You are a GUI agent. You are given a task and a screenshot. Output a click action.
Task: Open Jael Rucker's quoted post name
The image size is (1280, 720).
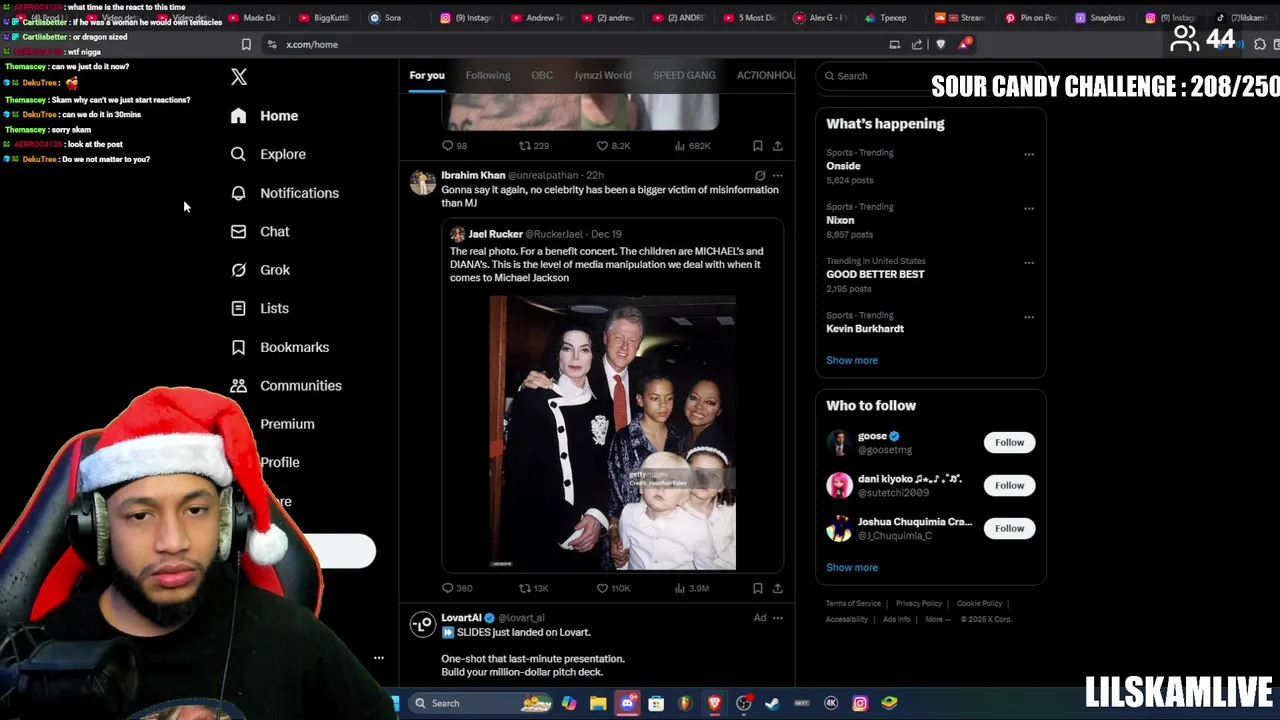[x=496, y=234]
